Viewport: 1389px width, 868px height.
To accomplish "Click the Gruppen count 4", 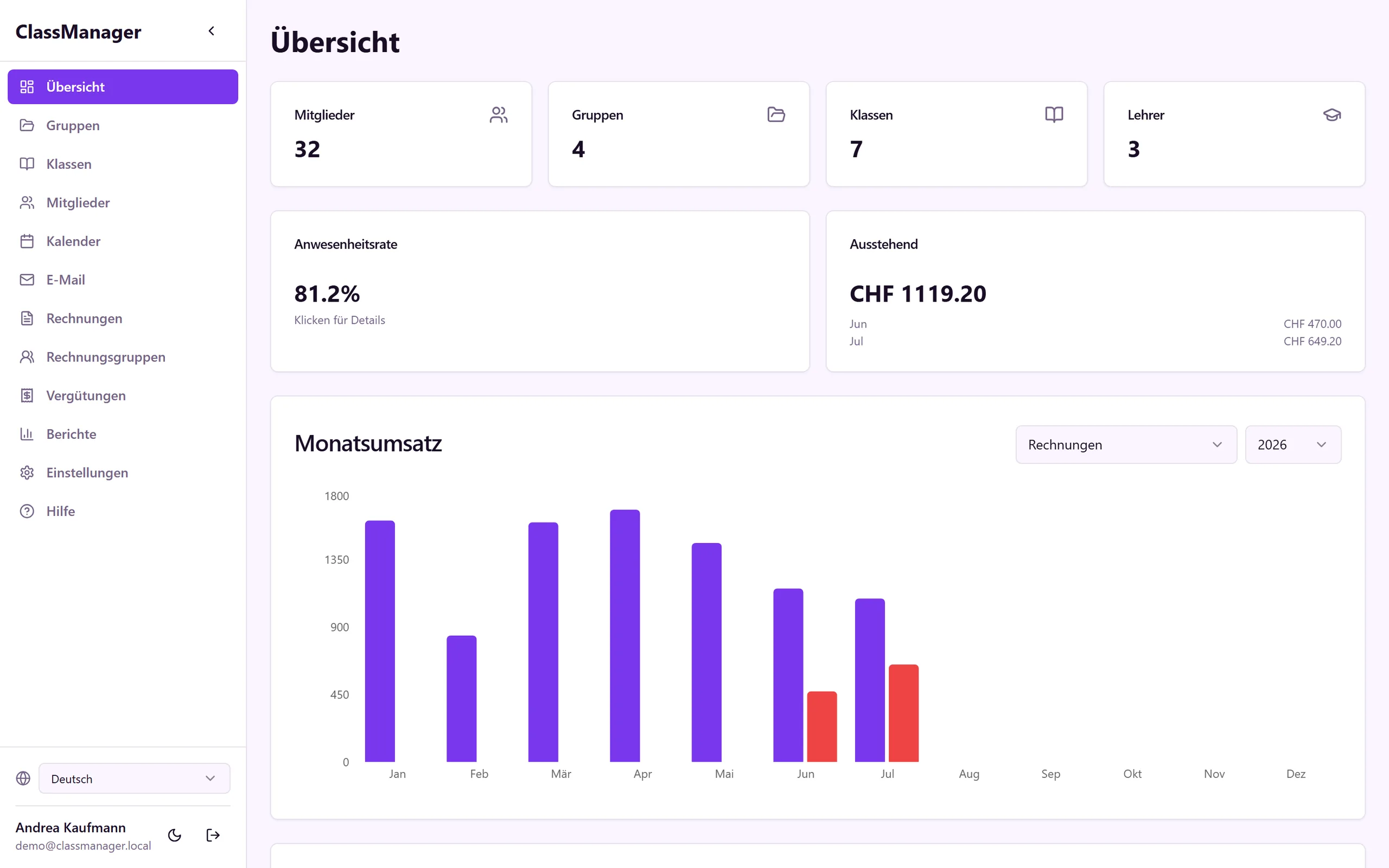I will tap(578, 149).
